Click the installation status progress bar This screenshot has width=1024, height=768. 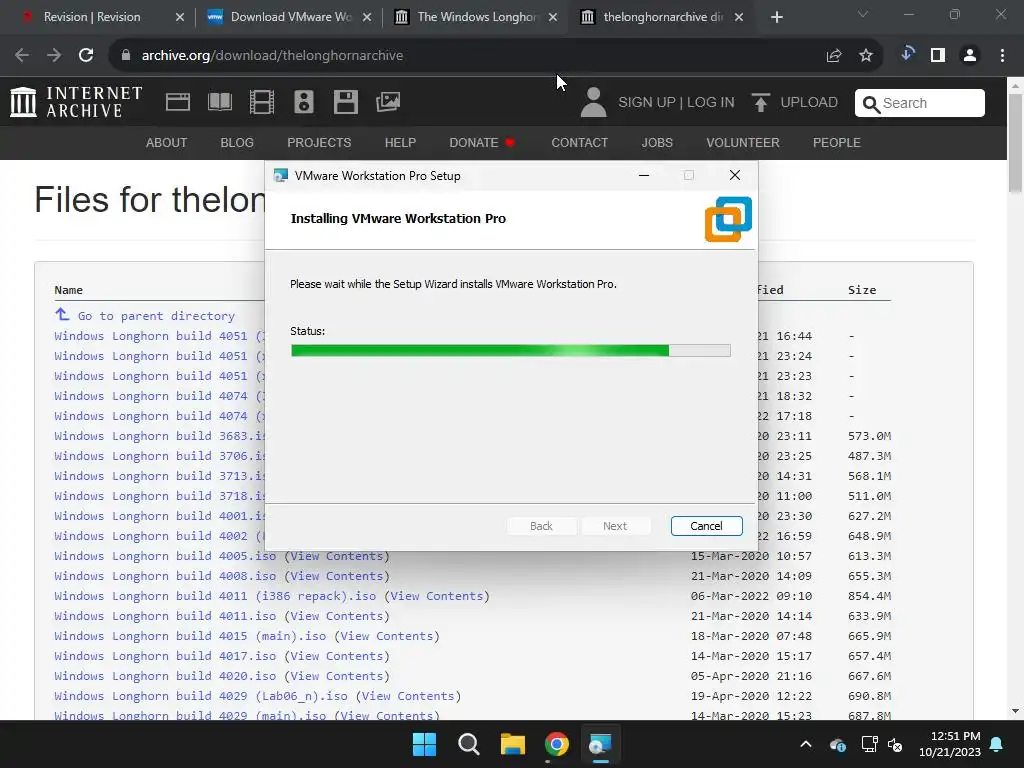tap(511, 351)
